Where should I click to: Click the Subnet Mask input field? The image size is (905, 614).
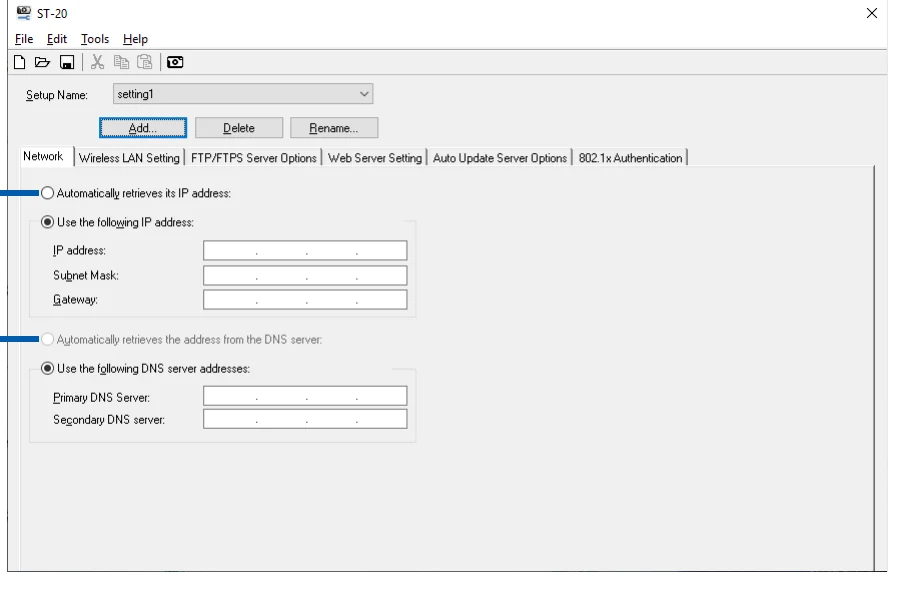(x=305, y=275)
